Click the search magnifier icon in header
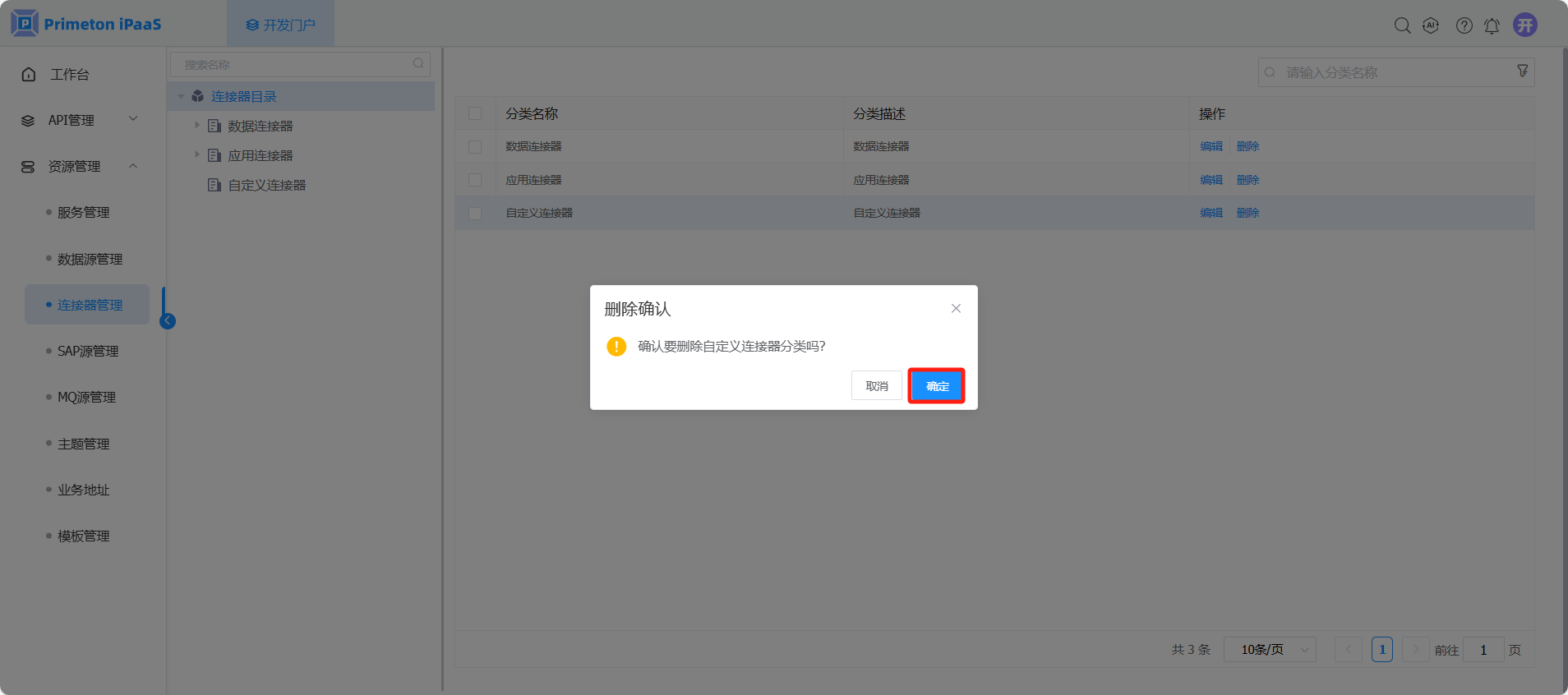 (x=1402, y=25)
